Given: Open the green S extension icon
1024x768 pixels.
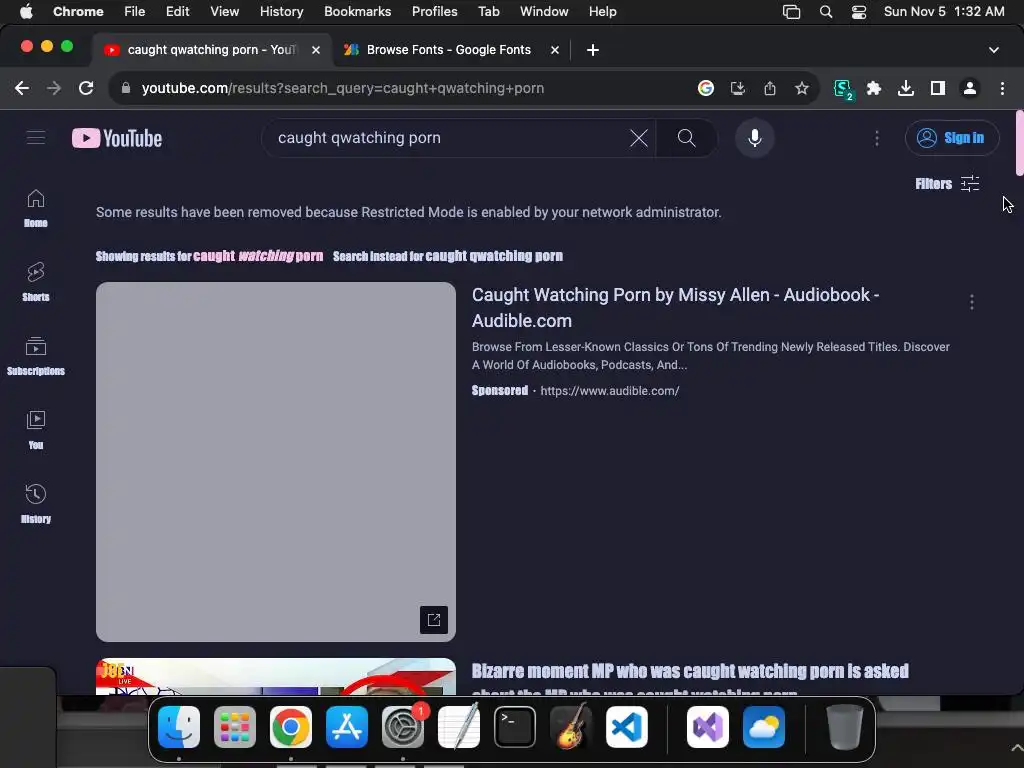Looking at the screenshot, I should [843, 89].
